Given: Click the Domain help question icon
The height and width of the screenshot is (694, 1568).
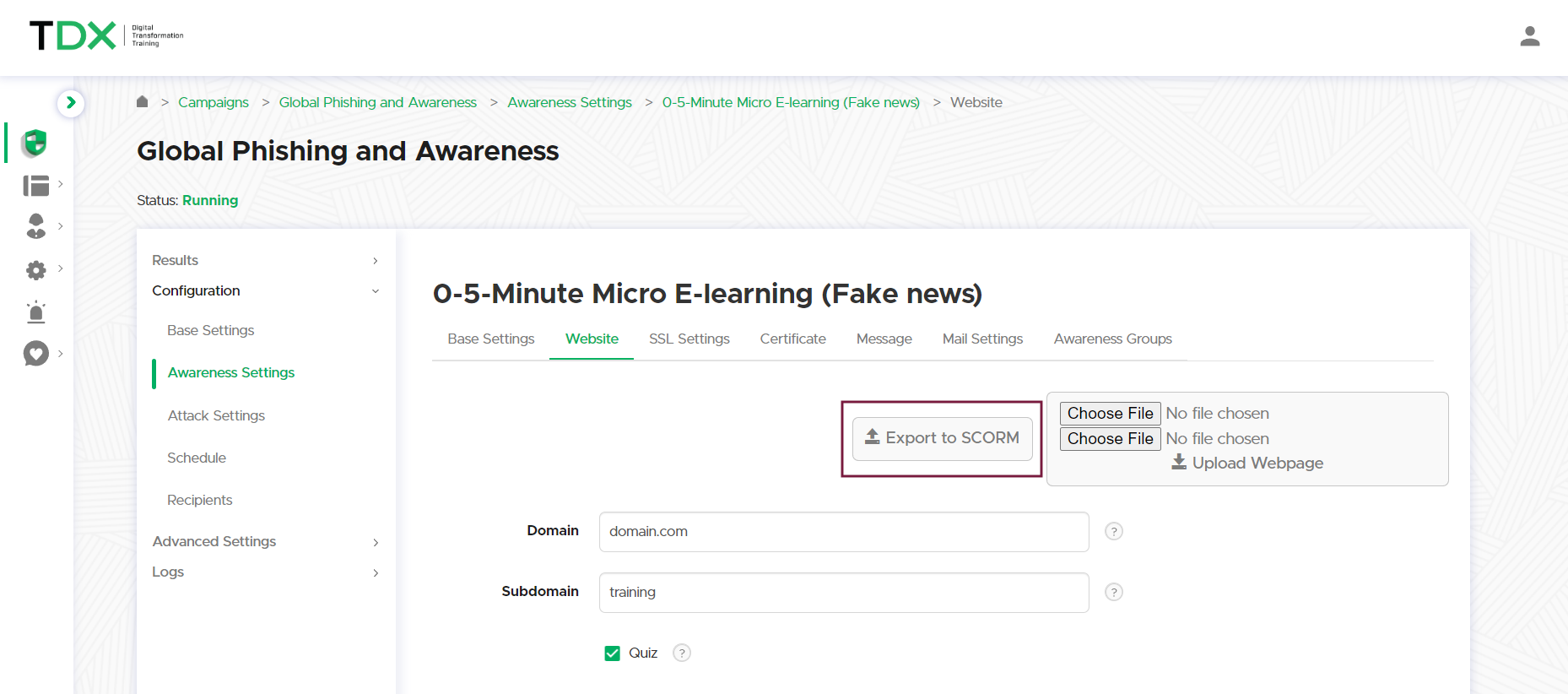Looking at the screenshot, I should (x=1113, y=532).
